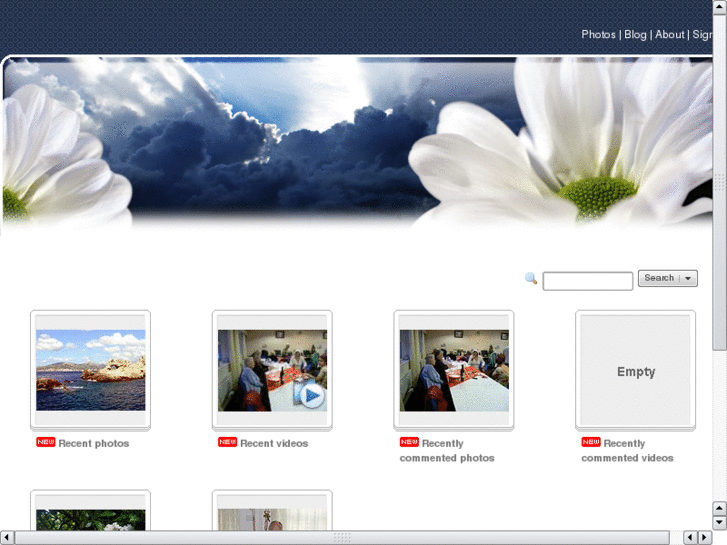Focus the search text input field
The height and width of the screenshot is (545, 727).
coord(587,281)
